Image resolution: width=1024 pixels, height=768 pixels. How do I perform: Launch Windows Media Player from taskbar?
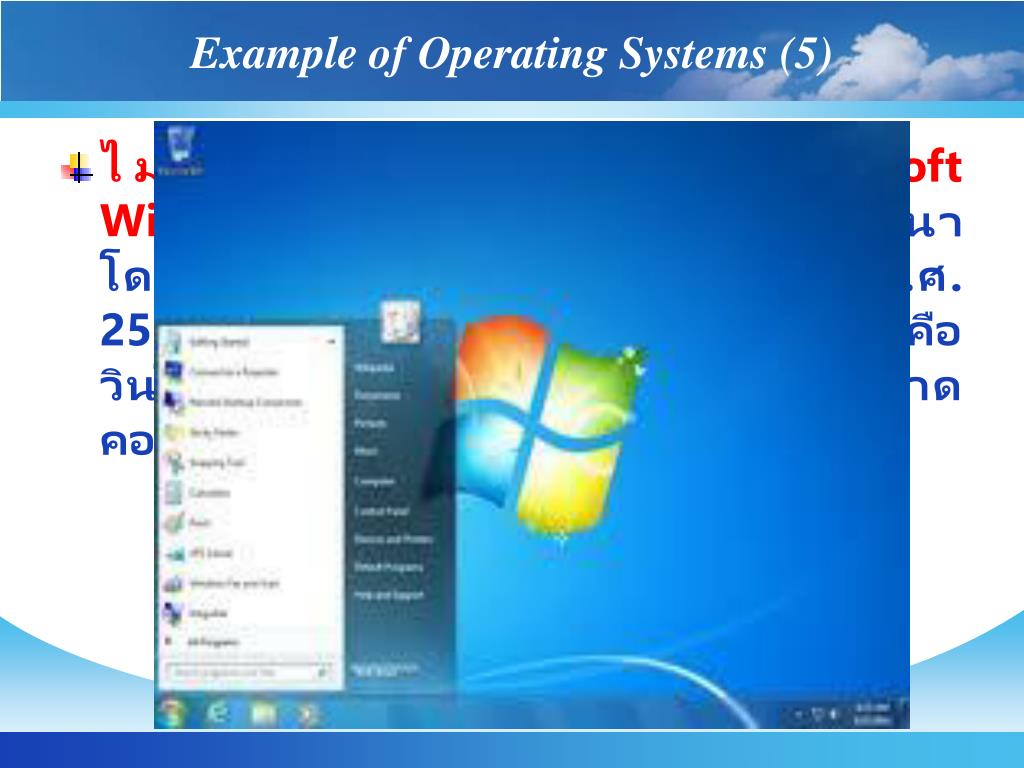click(x=308, y=713)
